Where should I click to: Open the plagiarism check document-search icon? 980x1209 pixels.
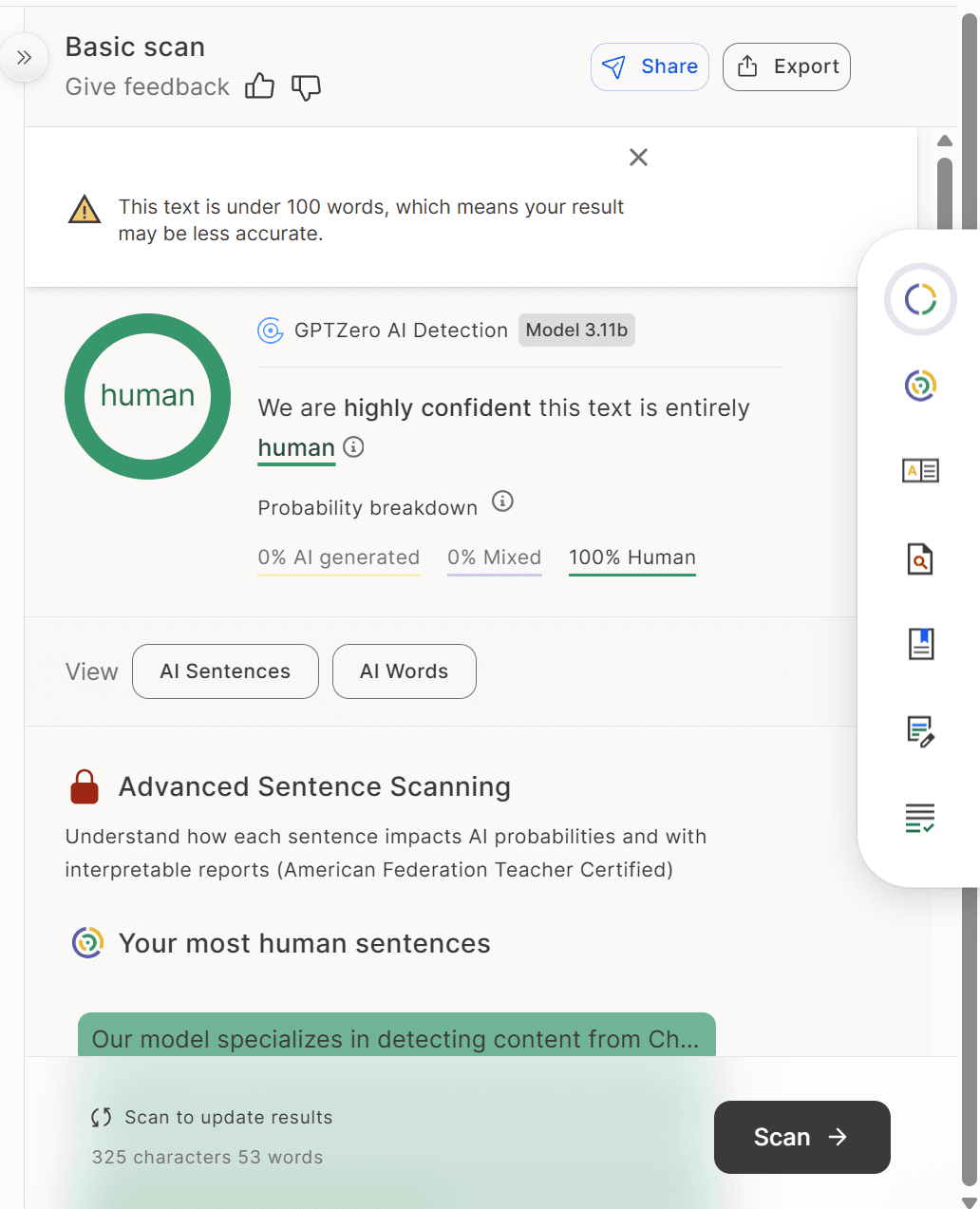(x=919, y=558)
